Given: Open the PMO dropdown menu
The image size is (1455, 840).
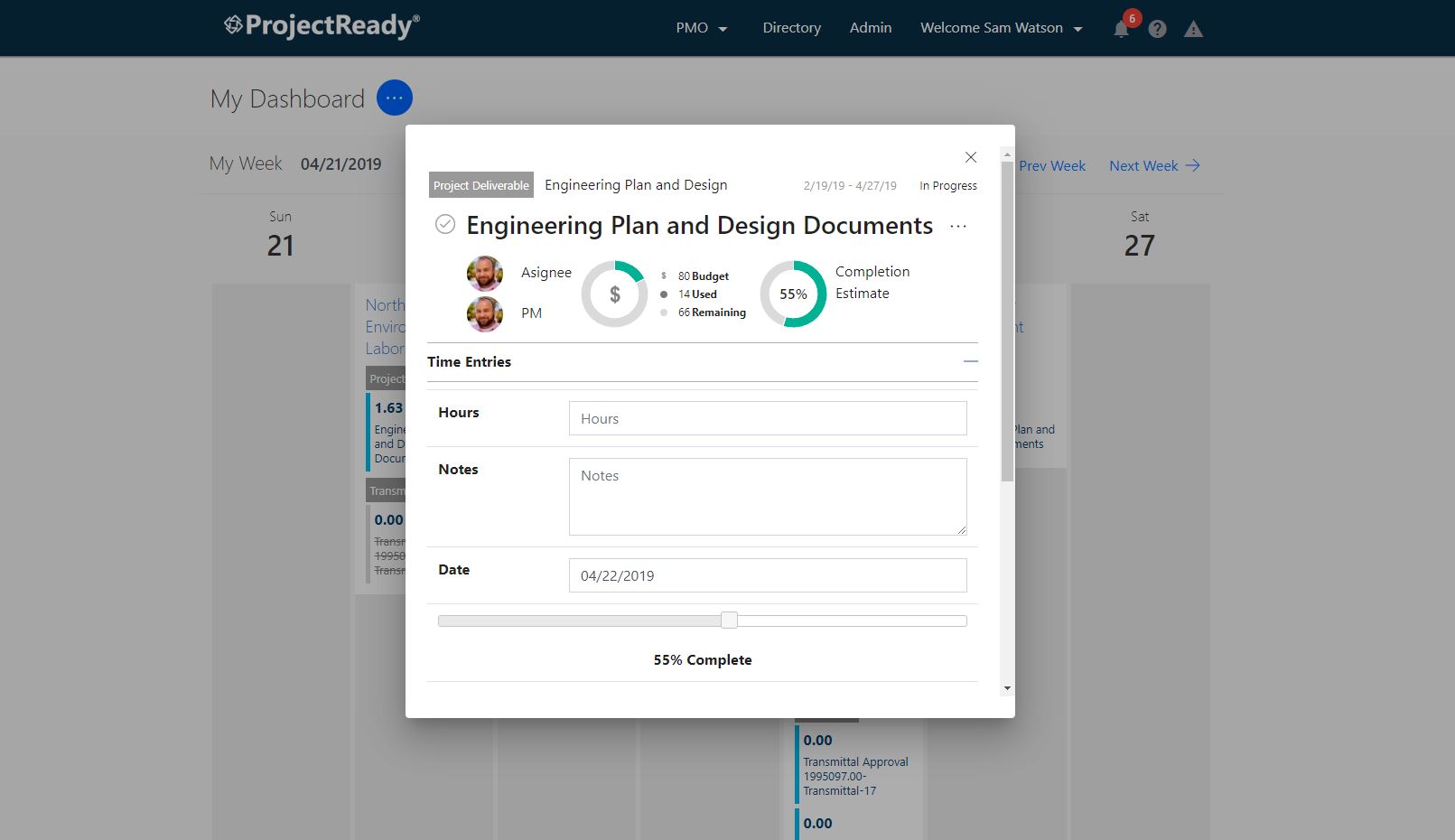Looking at the screenshot, I should coord(702,28).
